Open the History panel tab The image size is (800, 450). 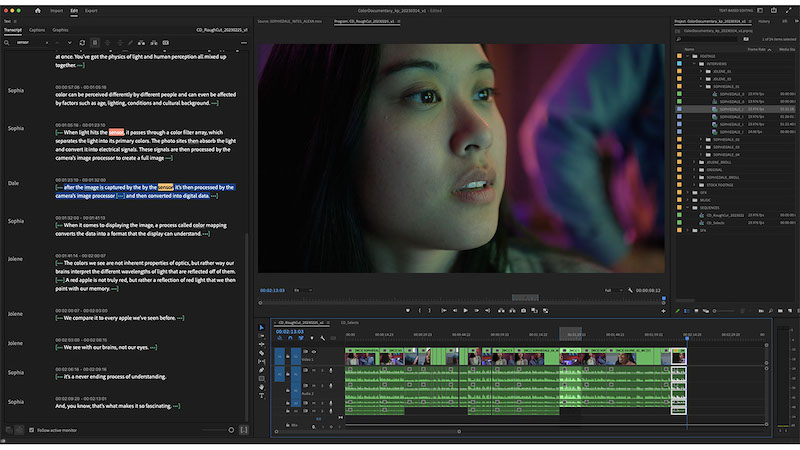tap(764, 21)
